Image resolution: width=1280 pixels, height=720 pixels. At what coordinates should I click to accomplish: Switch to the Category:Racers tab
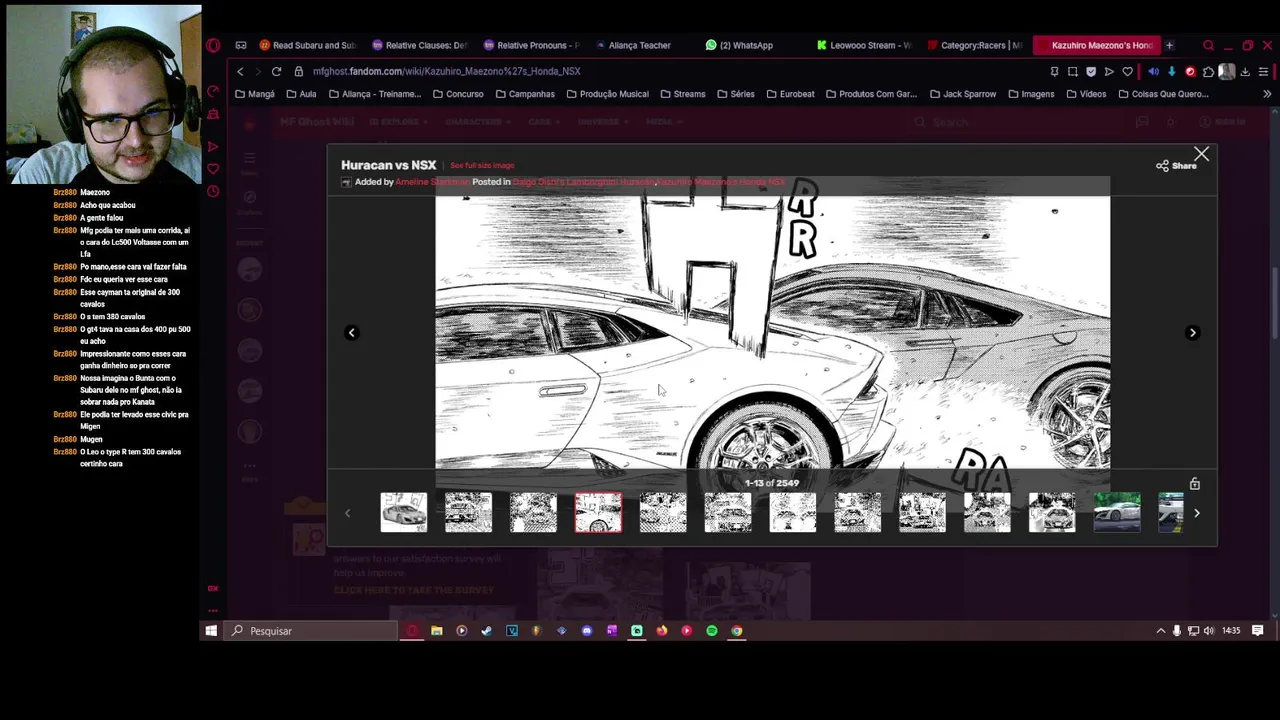coord(975,45)
